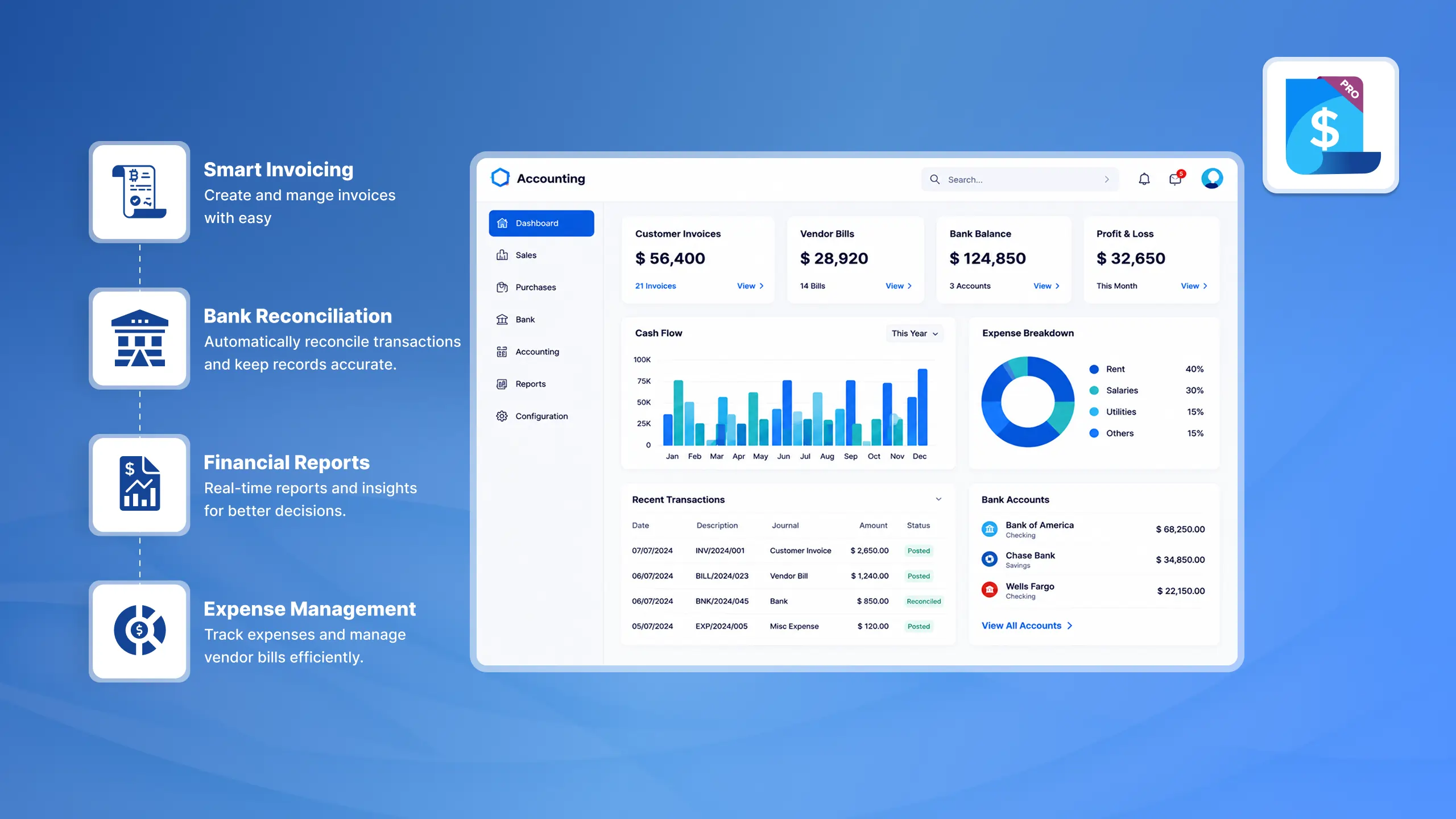Screen dimensions: 1456x819
Task: View Bank Balance details
Action: pyautogui.click(x=1046, y=286)
